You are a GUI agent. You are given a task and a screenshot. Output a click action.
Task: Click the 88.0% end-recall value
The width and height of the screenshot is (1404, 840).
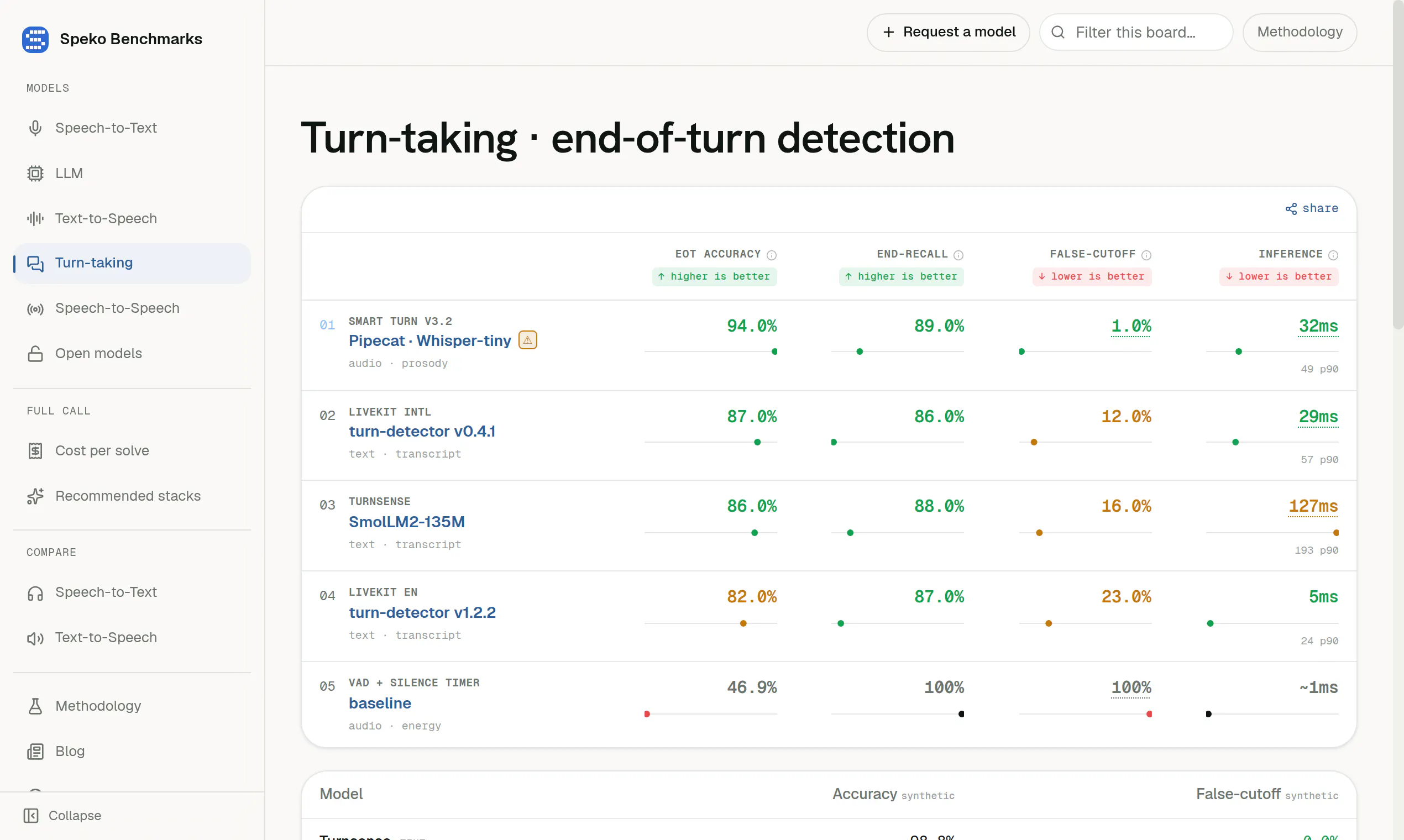pyautogui.click(x=939, y=506)
